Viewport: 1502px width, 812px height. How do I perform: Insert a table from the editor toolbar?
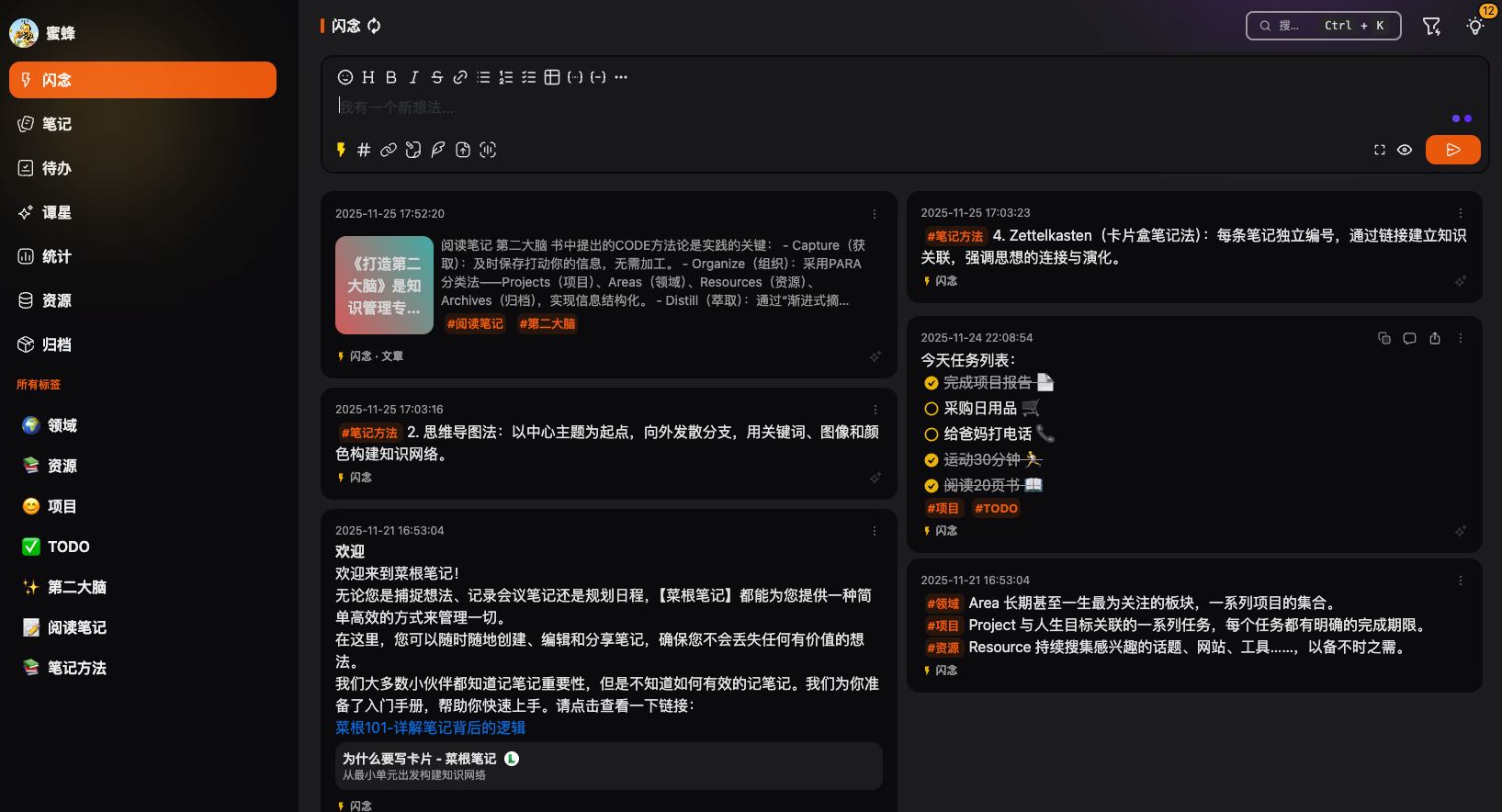pos(551,77)
